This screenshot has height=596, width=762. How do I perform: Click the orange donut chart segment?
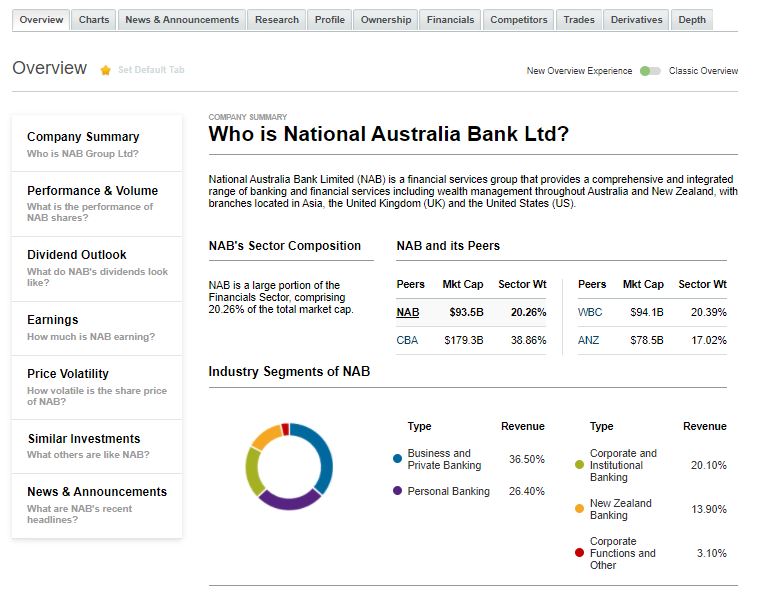tap(265, 436)
